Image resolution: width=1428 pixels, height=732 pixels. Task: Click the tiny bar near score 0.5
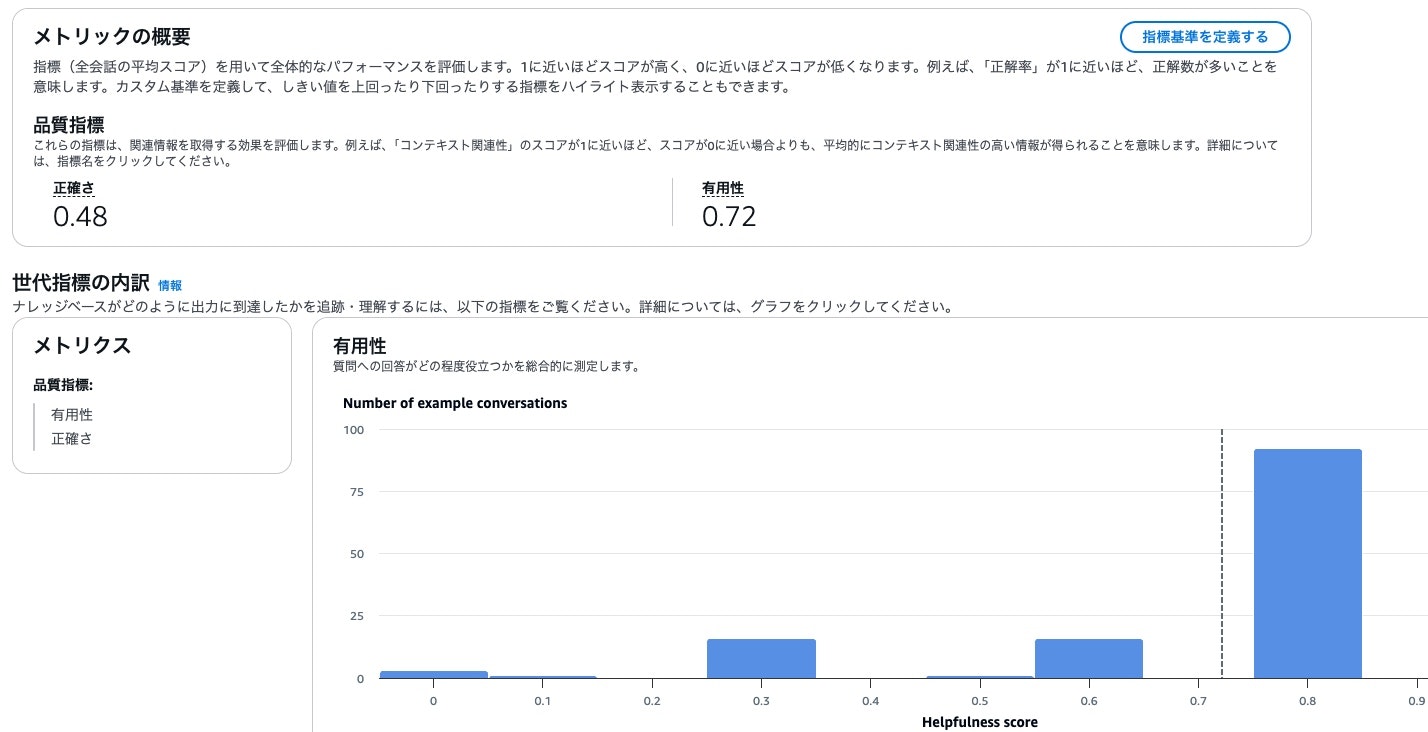[979, 677]
